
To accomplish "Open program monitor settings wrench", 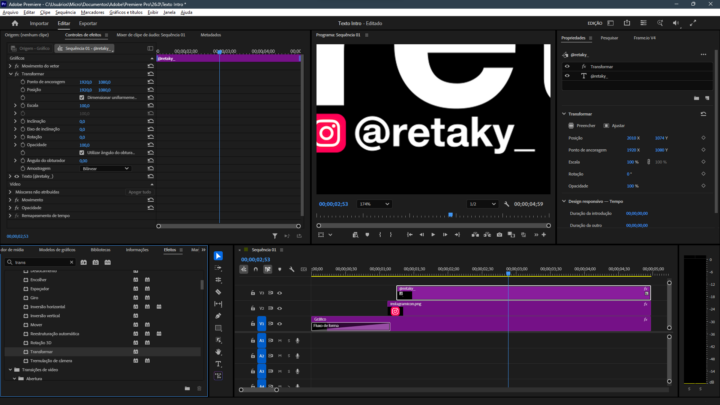I will point(506,204).
